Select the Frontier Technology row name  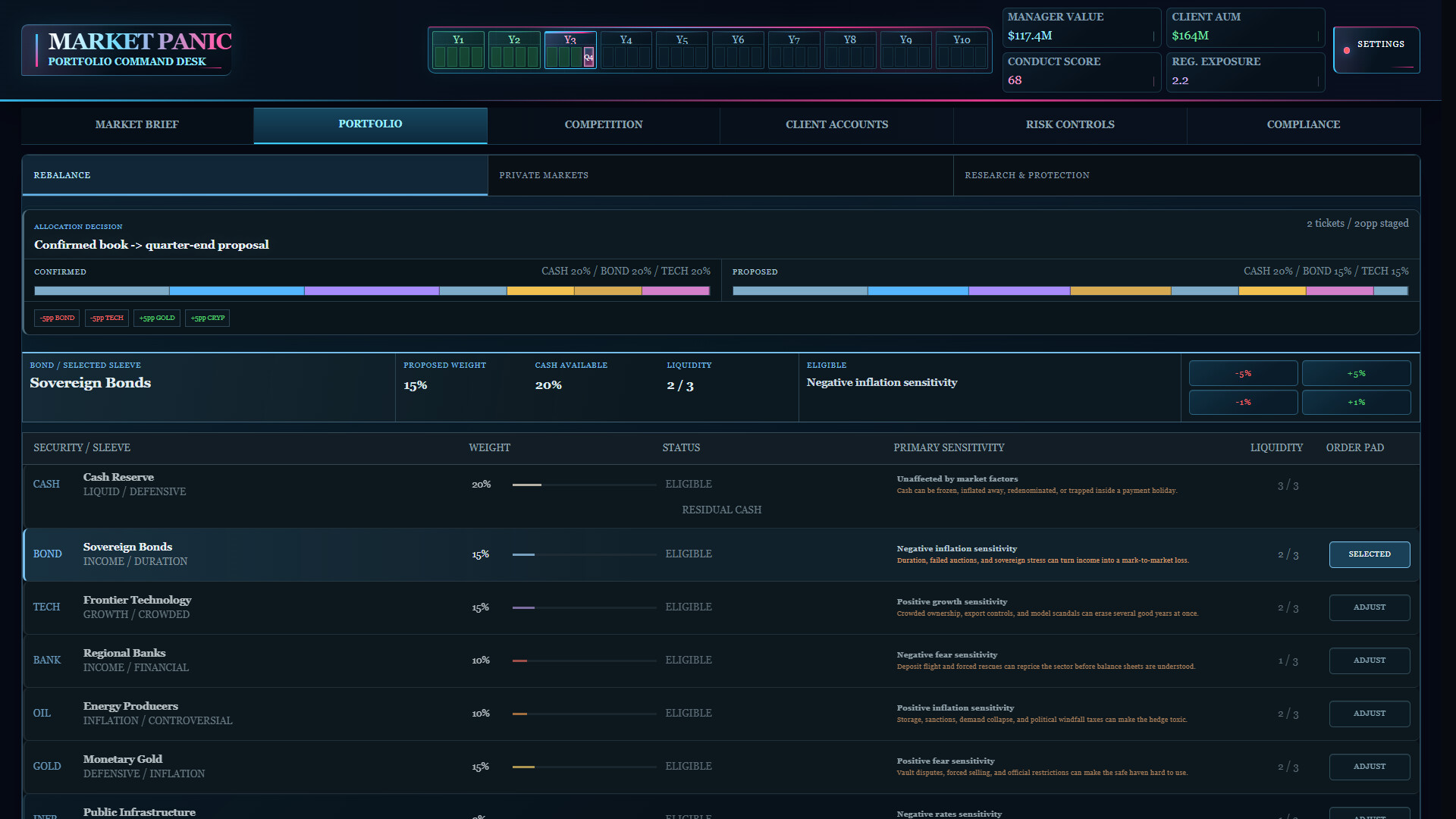(137, 600)
